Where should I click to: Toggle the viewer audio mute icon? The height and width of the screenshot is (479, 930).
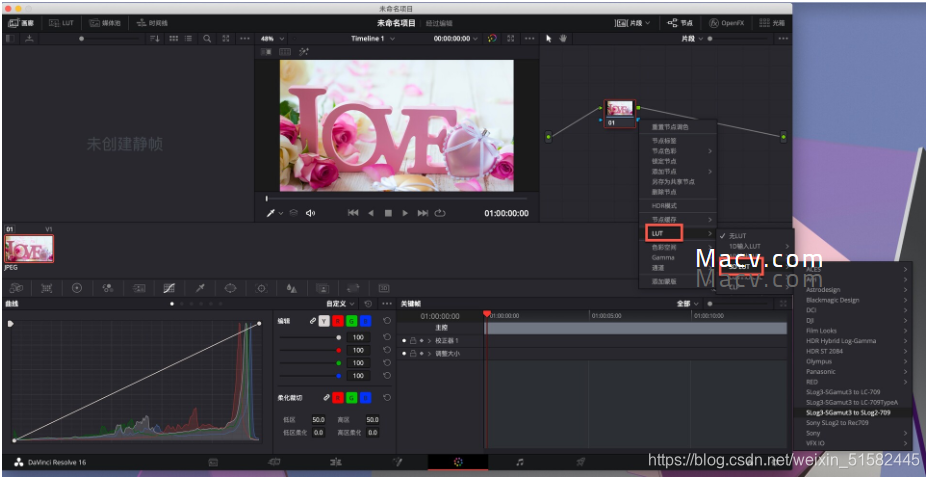pyautogui.click(x=310, y=213)
